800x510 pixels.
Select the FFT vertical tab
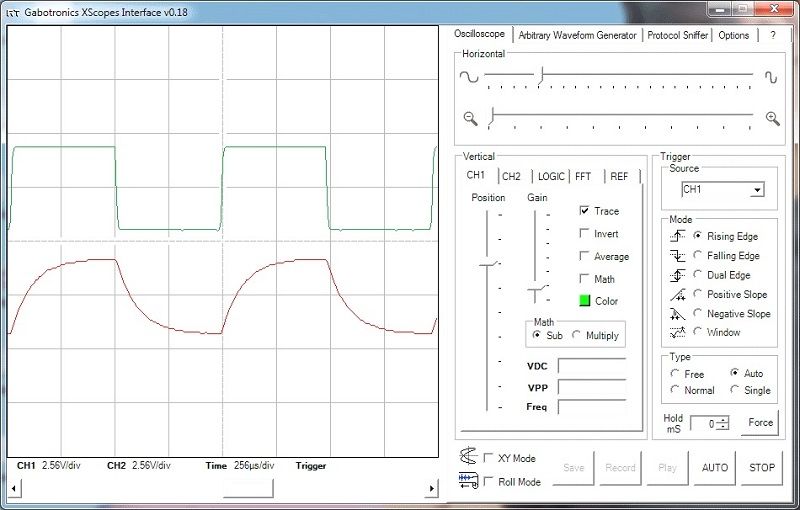tap(583, 176)
